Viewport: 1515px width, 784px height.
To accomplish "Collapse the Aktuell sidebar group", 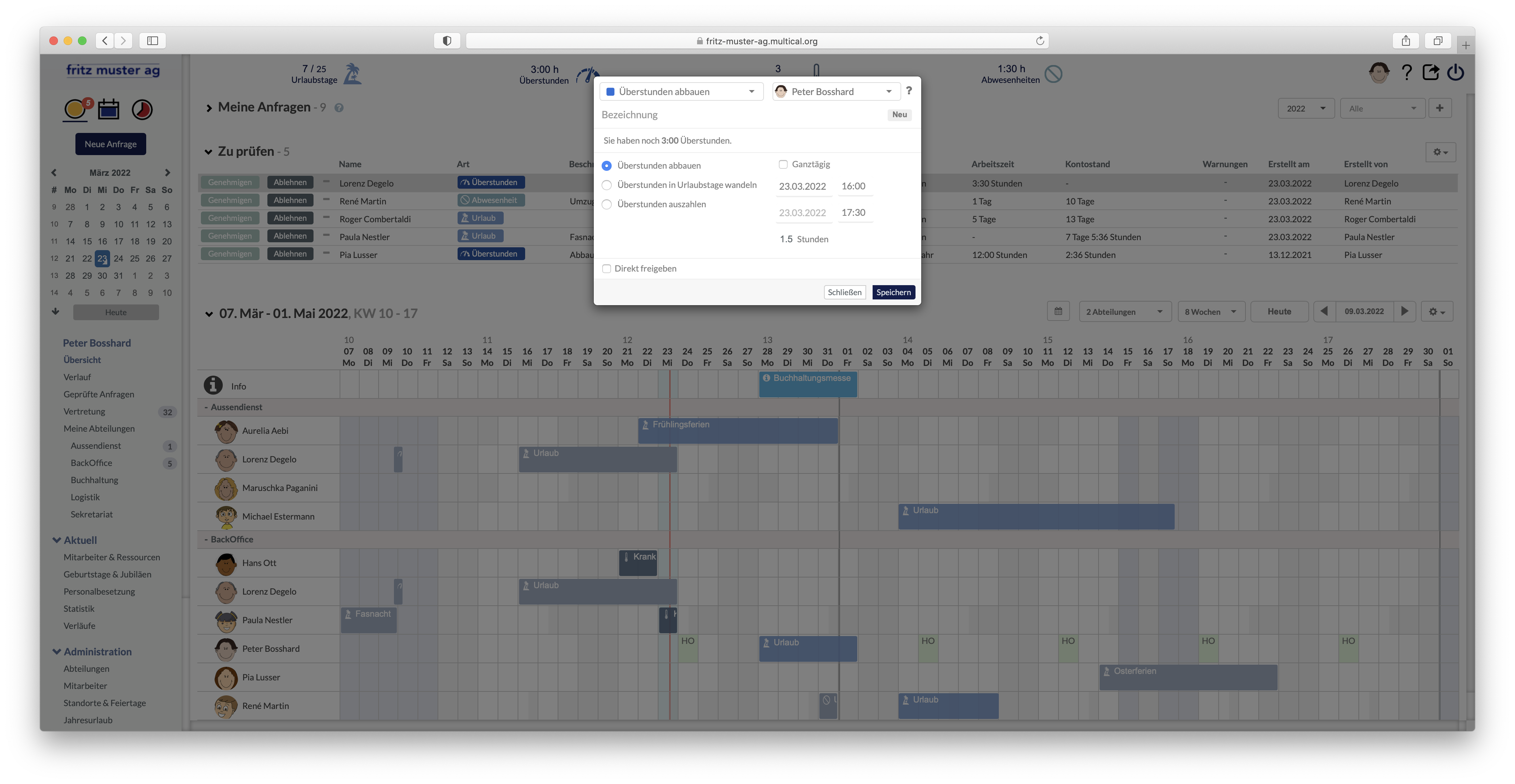I will pos(56,540).
